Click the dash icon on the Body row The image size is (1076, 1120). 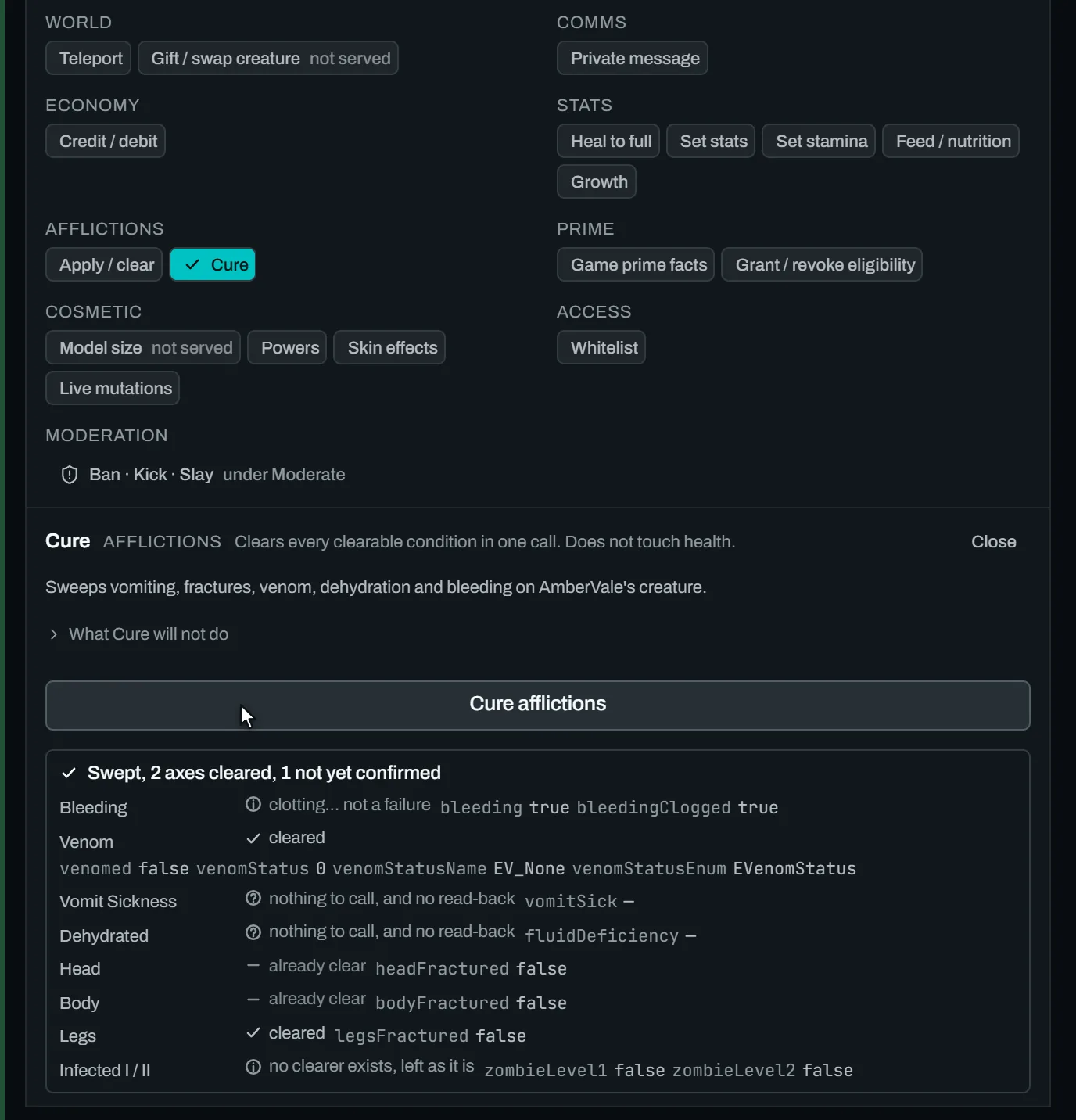(253, 1000)
